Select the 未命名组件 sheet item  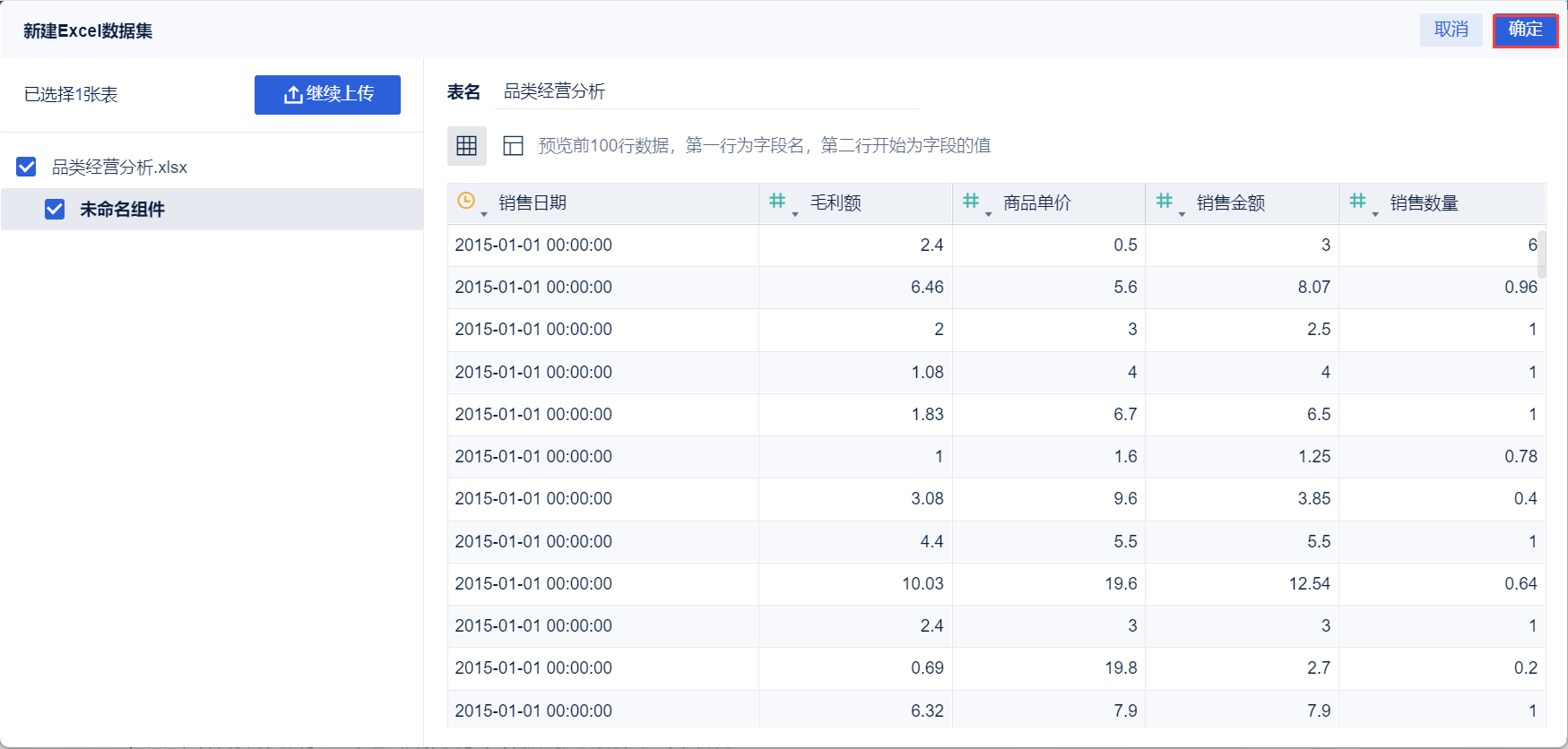122,210
